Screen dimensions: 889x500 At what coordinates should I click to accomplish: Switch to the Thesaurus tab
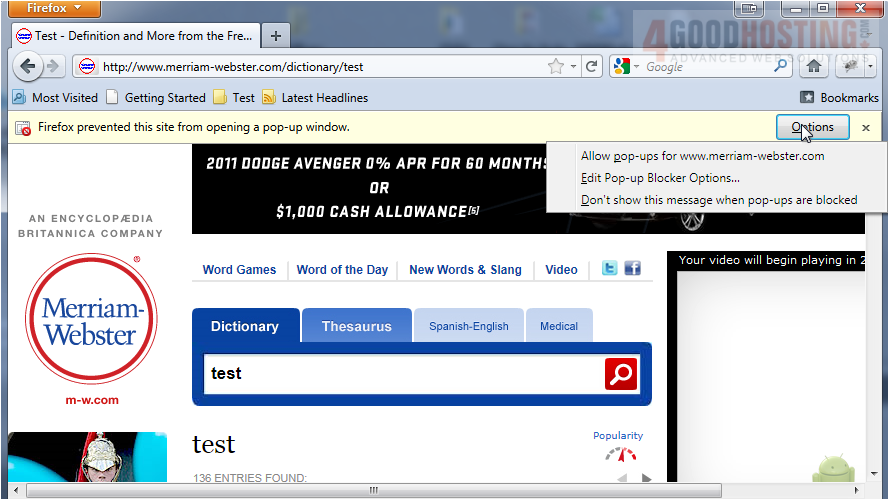pyautogui.click(x=356, y=326)
